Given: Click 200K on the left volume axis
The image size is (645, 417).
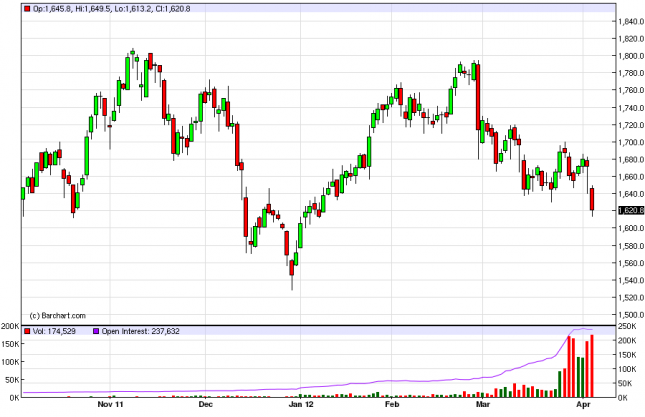Looking at the screenshot, I should [11, 327].
